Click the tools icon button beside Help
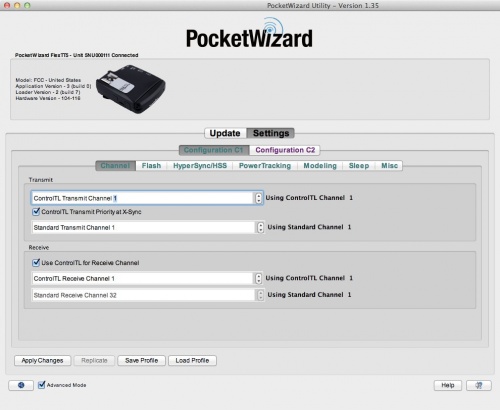500x410 pixels. pyautogui.click(x=479, y=385)
